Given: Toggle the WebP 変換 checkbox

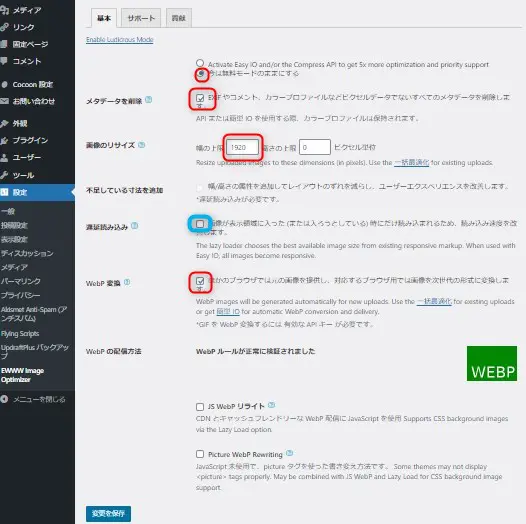Looking at the screenshot, I should [200, 281].
